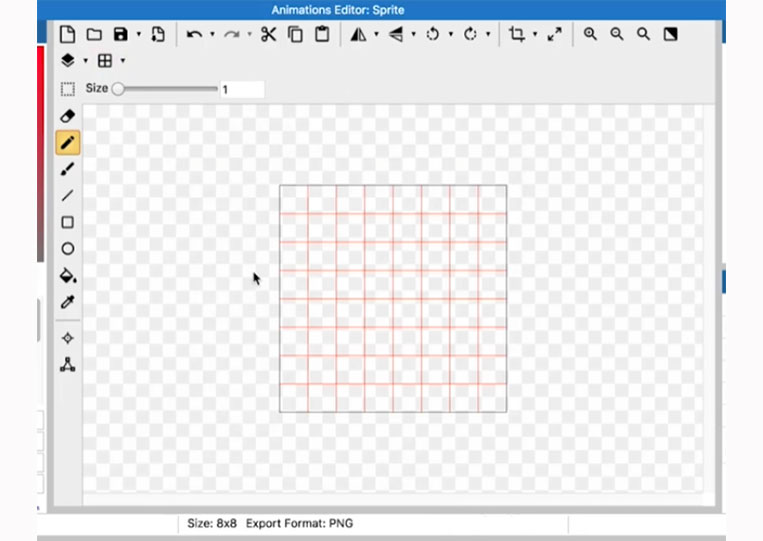Click the red gradient color bar
Image resolution: width=763 pixels, height=541 pixels.
click(x=40, y=155)
